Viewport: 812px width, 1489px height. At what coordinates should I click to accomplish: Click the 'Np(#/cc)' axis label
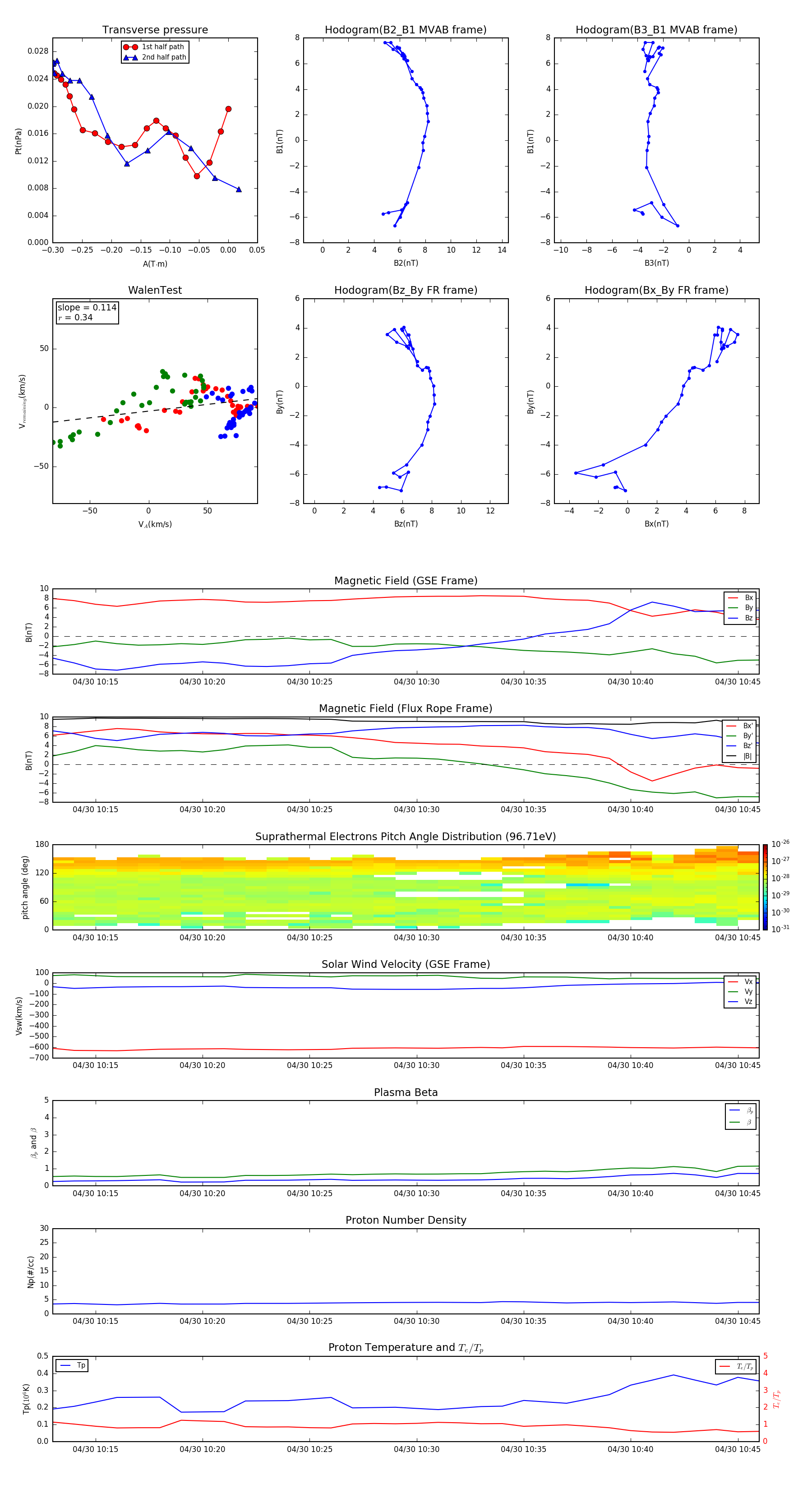point(31,1272)
